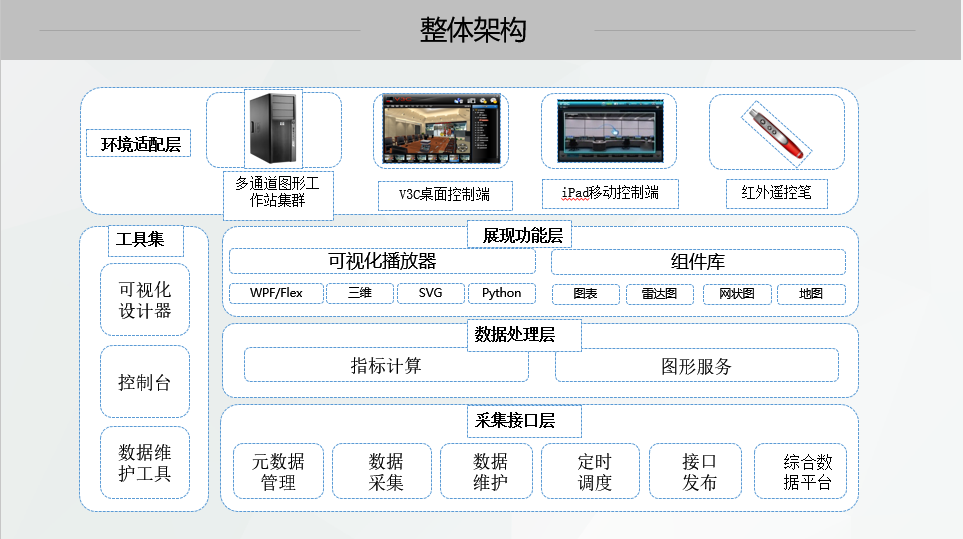963x539 pixels.
Task: Select the 网状图 component box
Action: tap(737, 294)
